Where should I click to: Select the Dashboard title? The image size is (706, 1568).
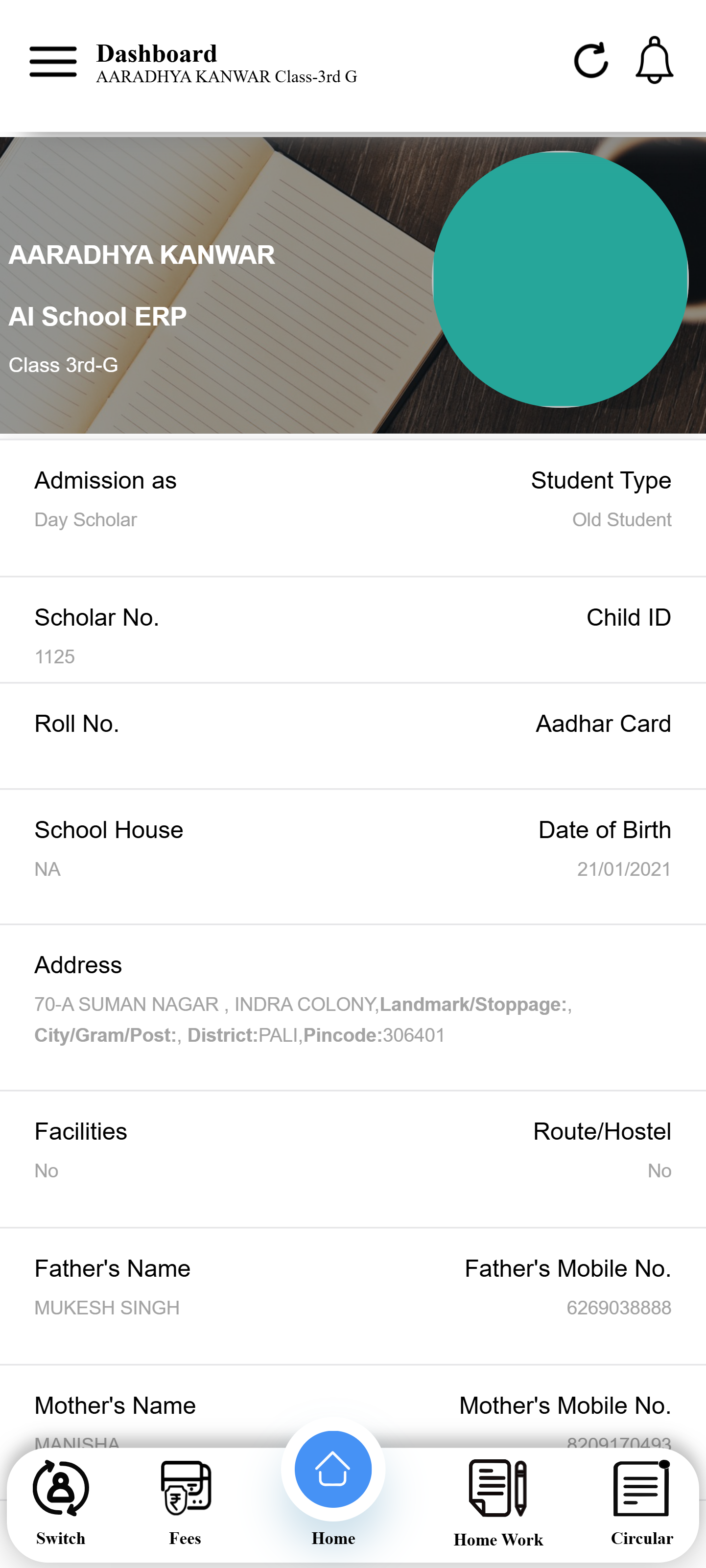click(156, 53)
